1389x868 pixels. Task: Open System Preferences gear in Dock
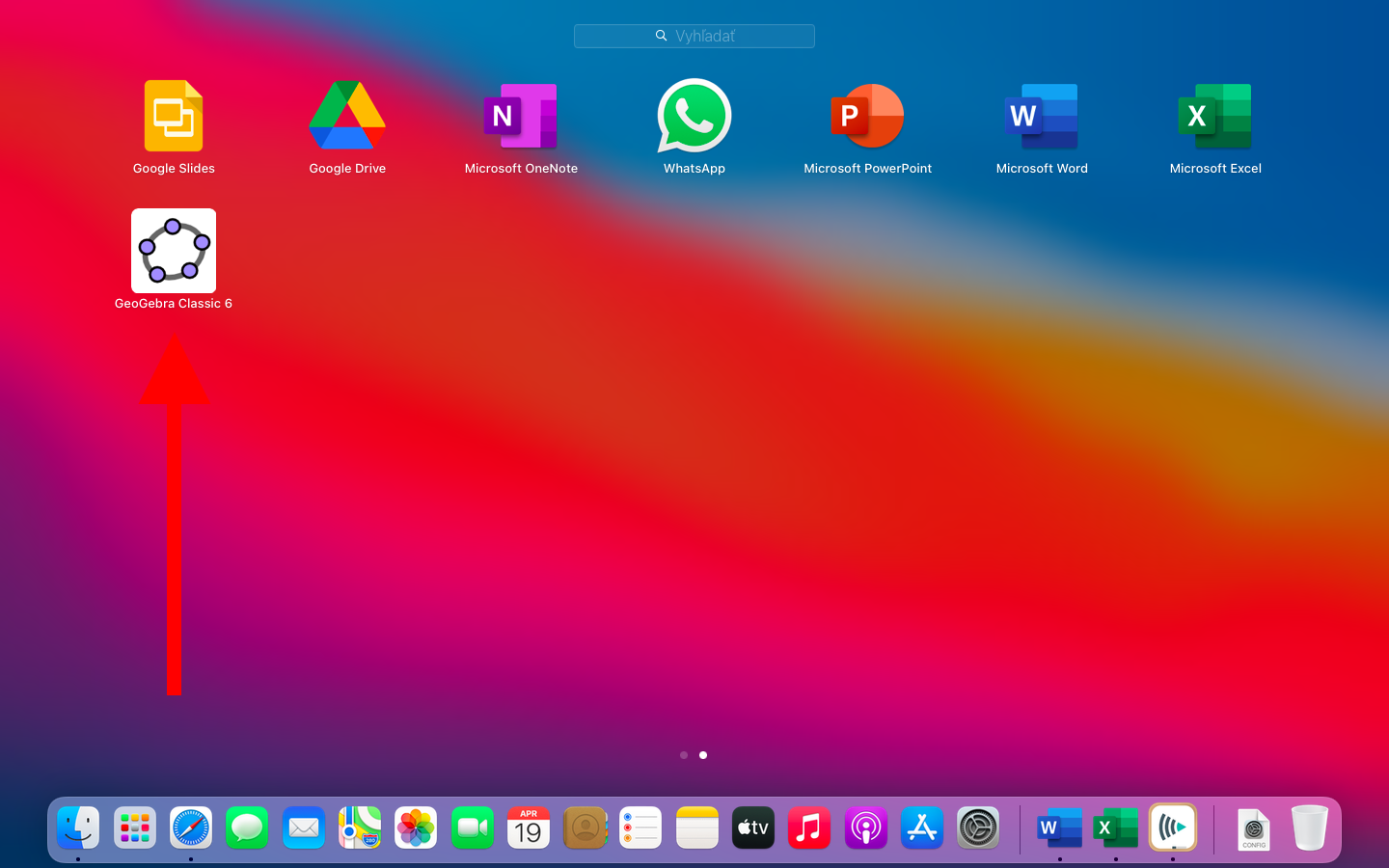click(978, 828)
